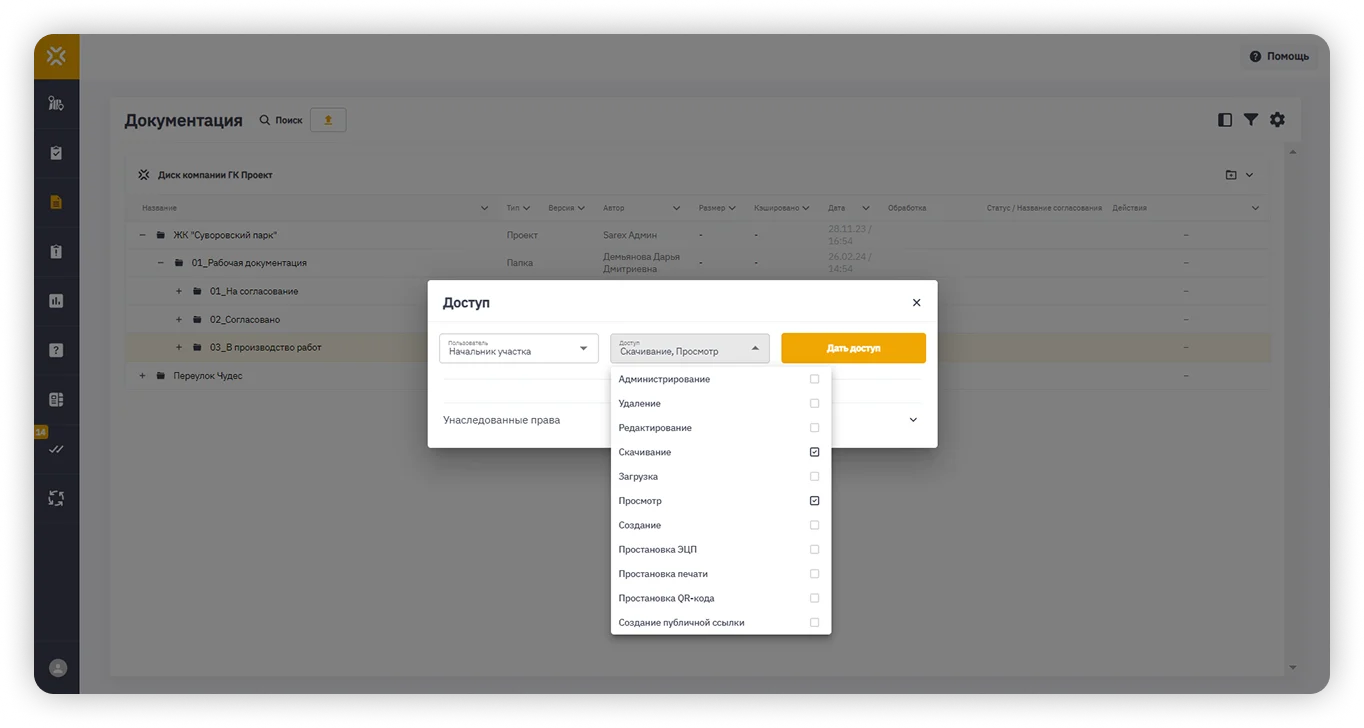Uncheck the Просмотр permission checkbox
This screenshot has width=1364, height=728.
click(814, 501)
